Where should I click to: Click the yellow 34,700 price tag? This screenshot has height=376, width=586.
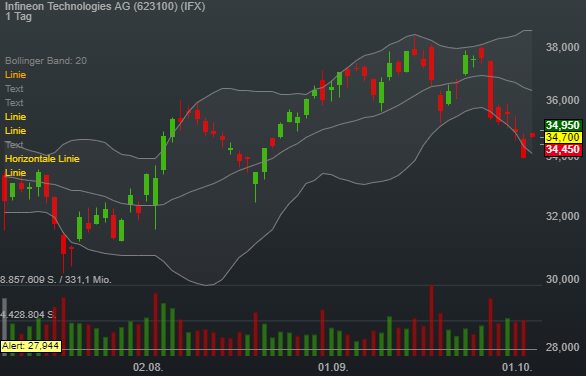[x=563, y=137]
